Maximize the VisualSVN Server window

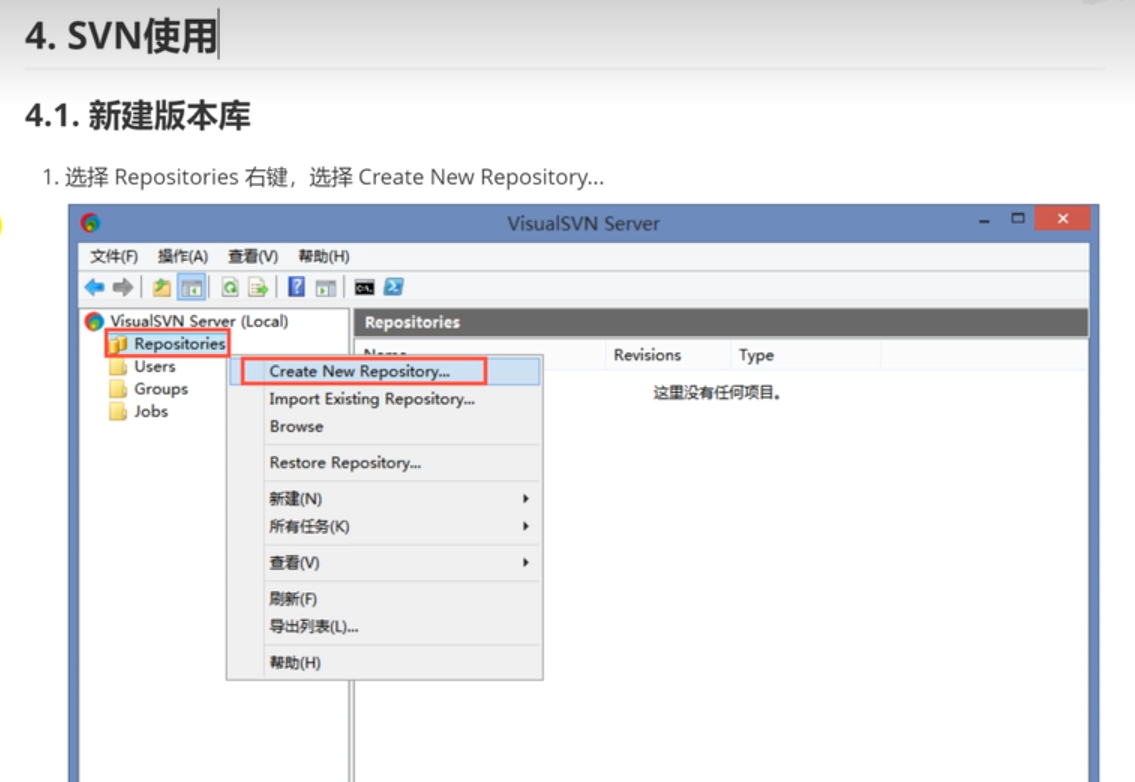tap(1018, 219)
